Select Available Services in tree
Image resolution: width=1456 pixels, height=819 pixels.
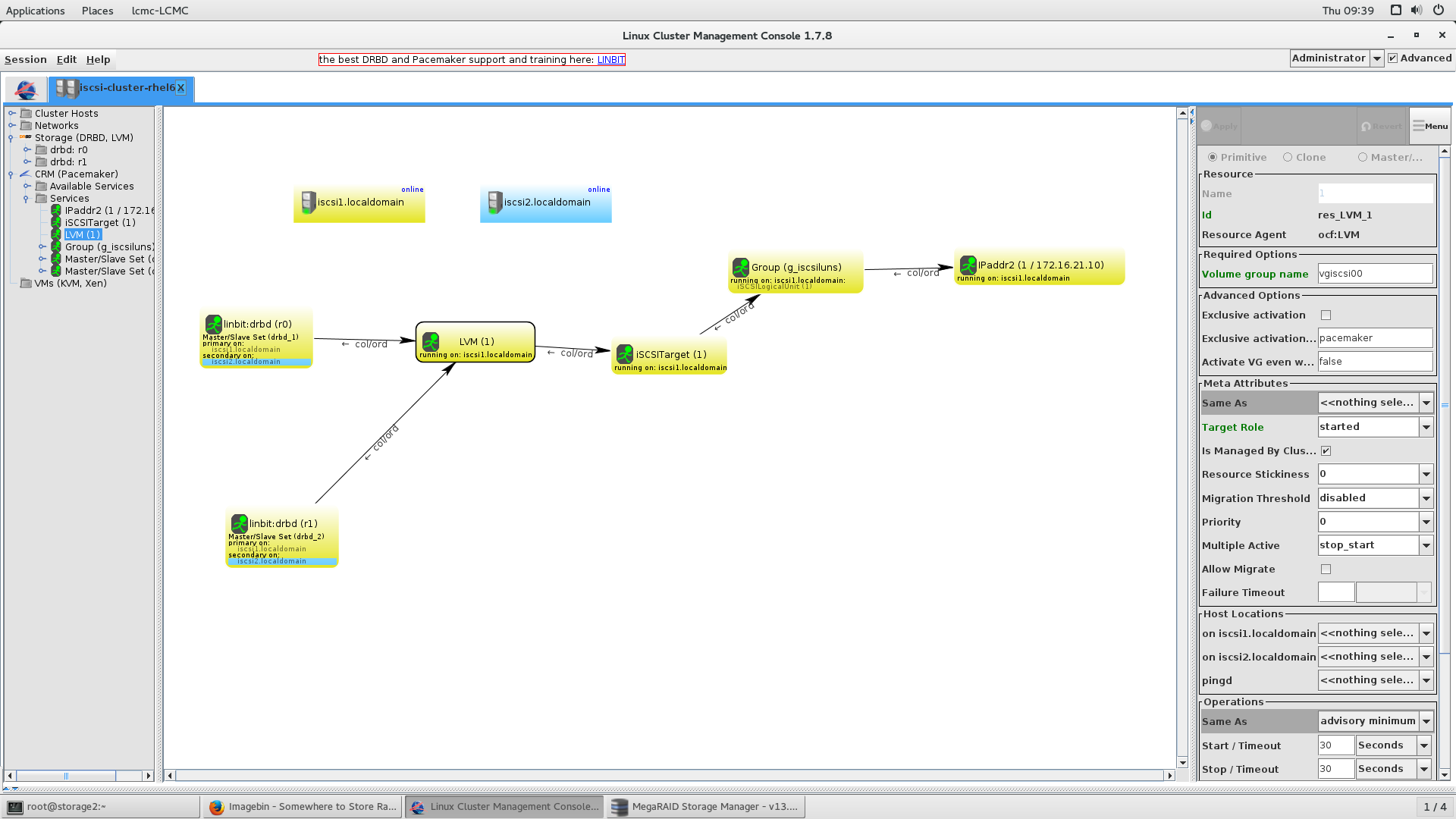[91, 186]
